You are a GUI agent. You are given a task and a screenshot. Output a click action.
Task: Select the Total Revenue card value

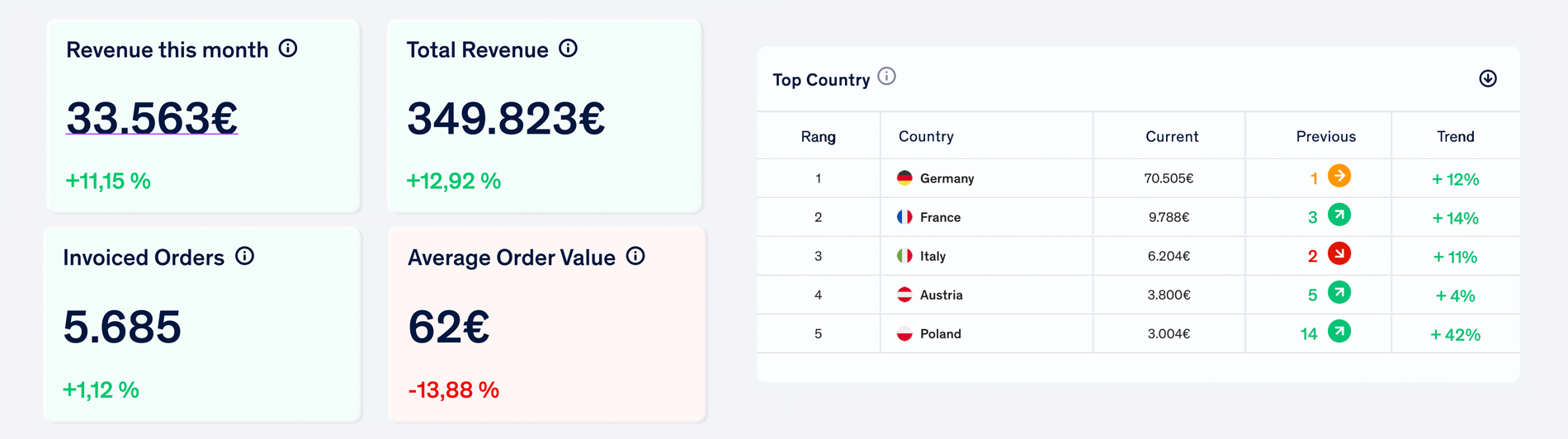506,118
